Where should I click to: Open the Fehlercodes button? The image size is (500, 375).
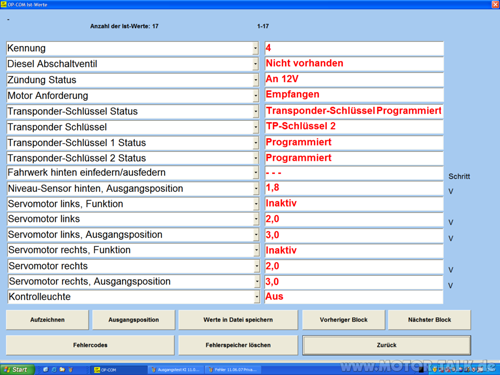(90, 345)
